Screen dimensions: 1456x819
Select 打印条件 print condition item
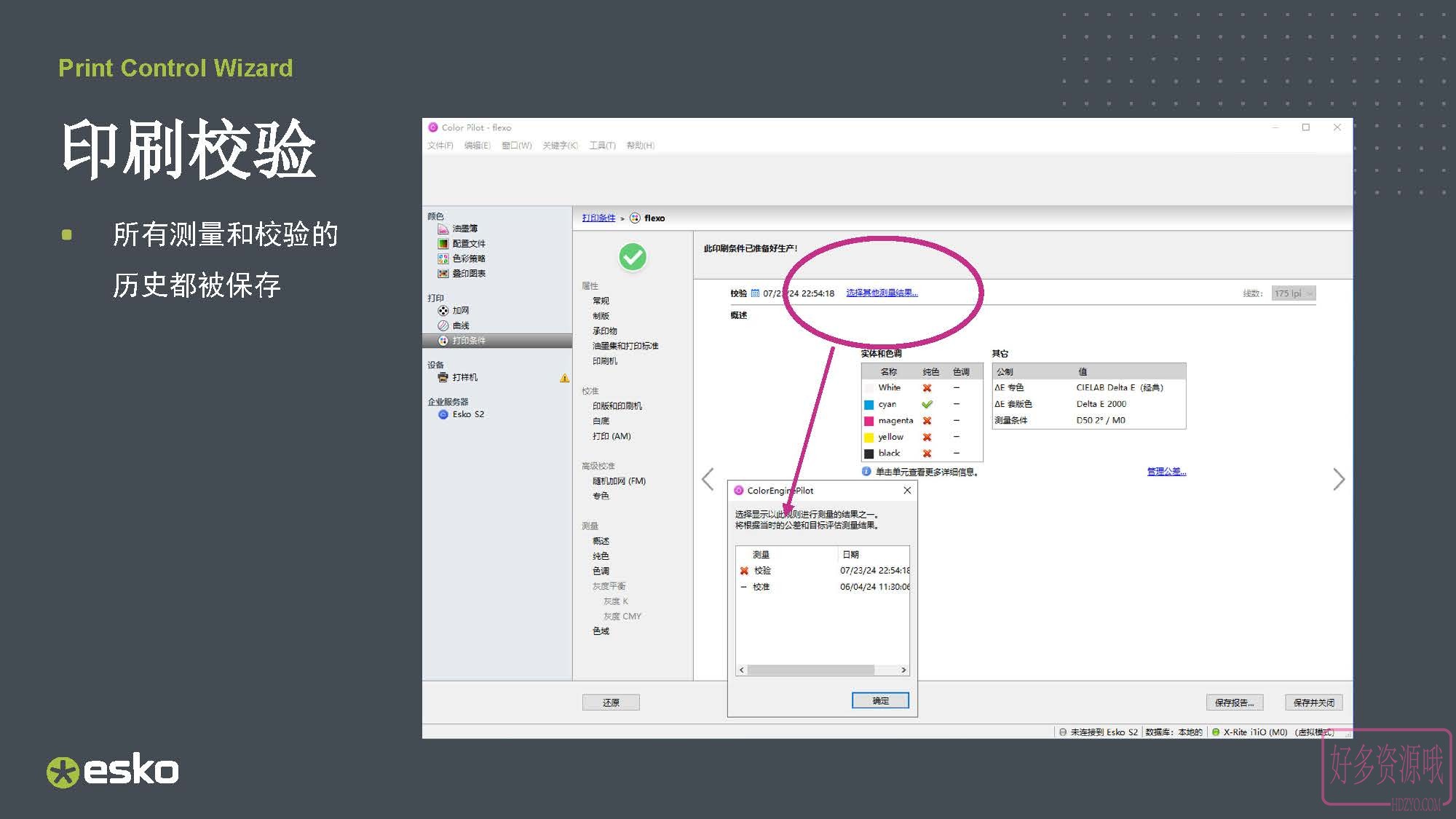(497, 341)
